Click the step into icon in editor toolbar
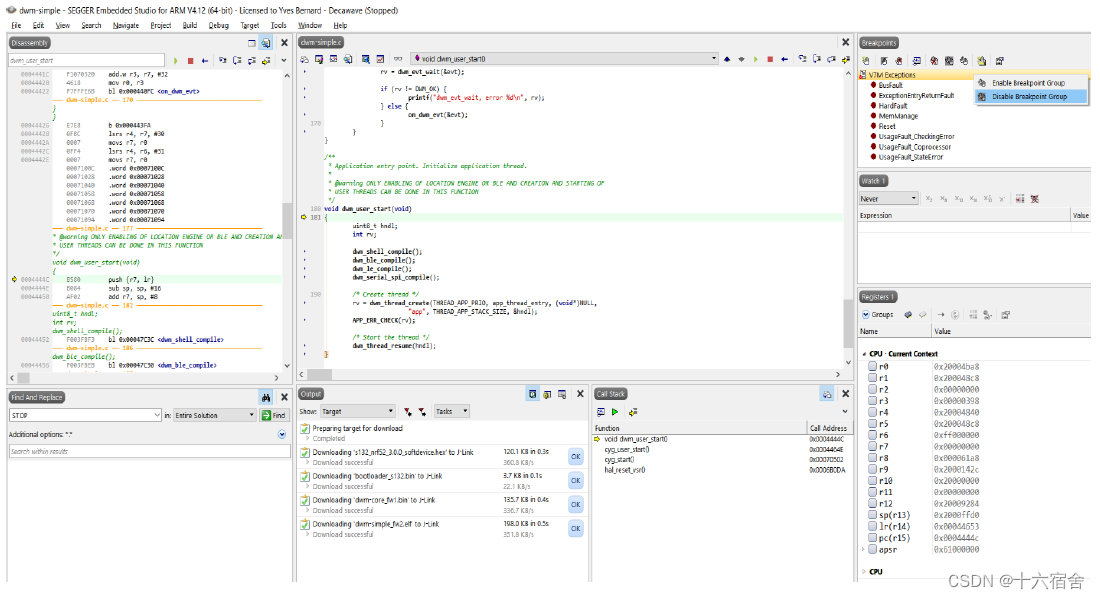Screen dimensions: 1100x599 (x=803, y=60)
